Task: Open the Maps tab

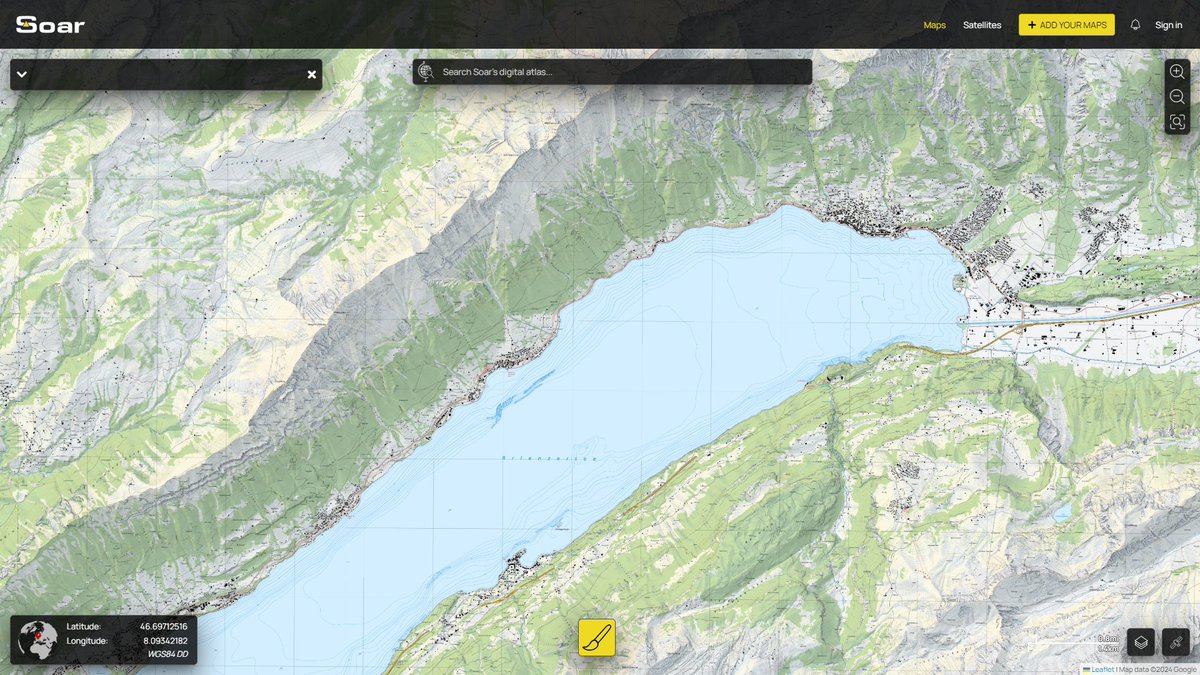Action: click(934, 25)
